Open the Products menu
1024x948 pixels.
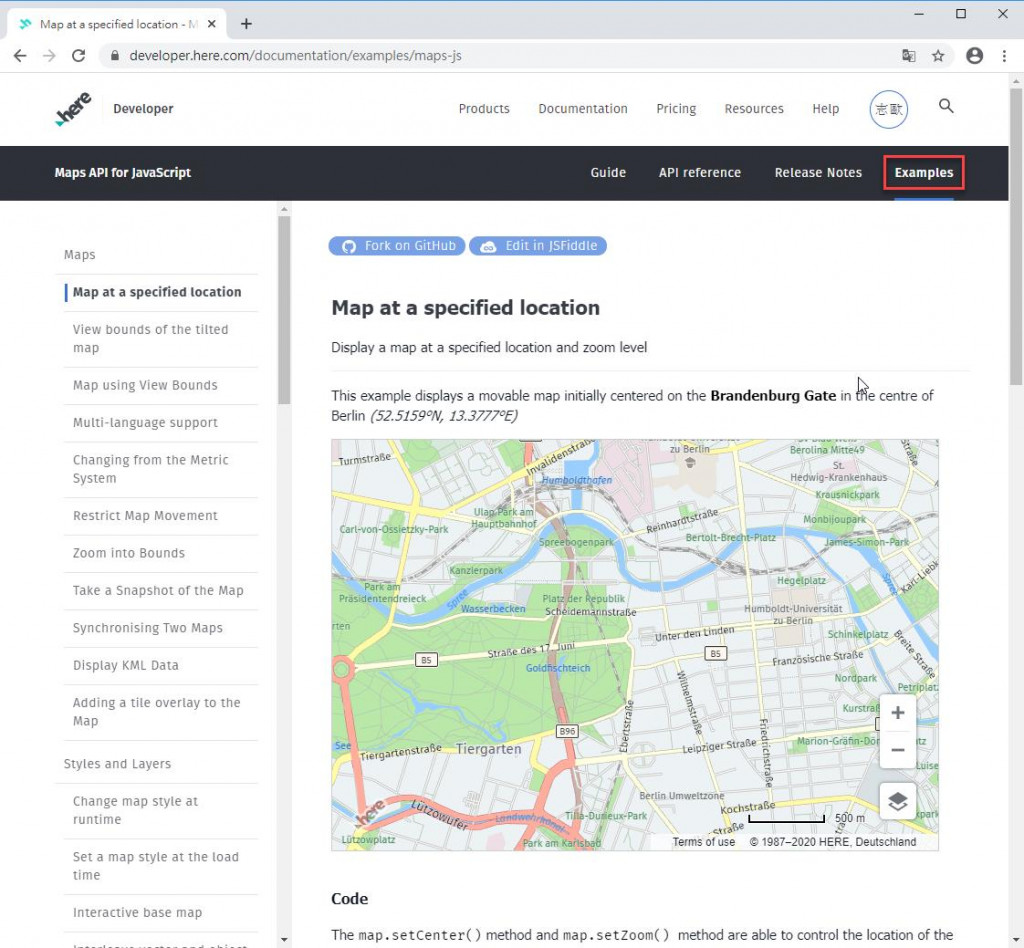(484, 108)
